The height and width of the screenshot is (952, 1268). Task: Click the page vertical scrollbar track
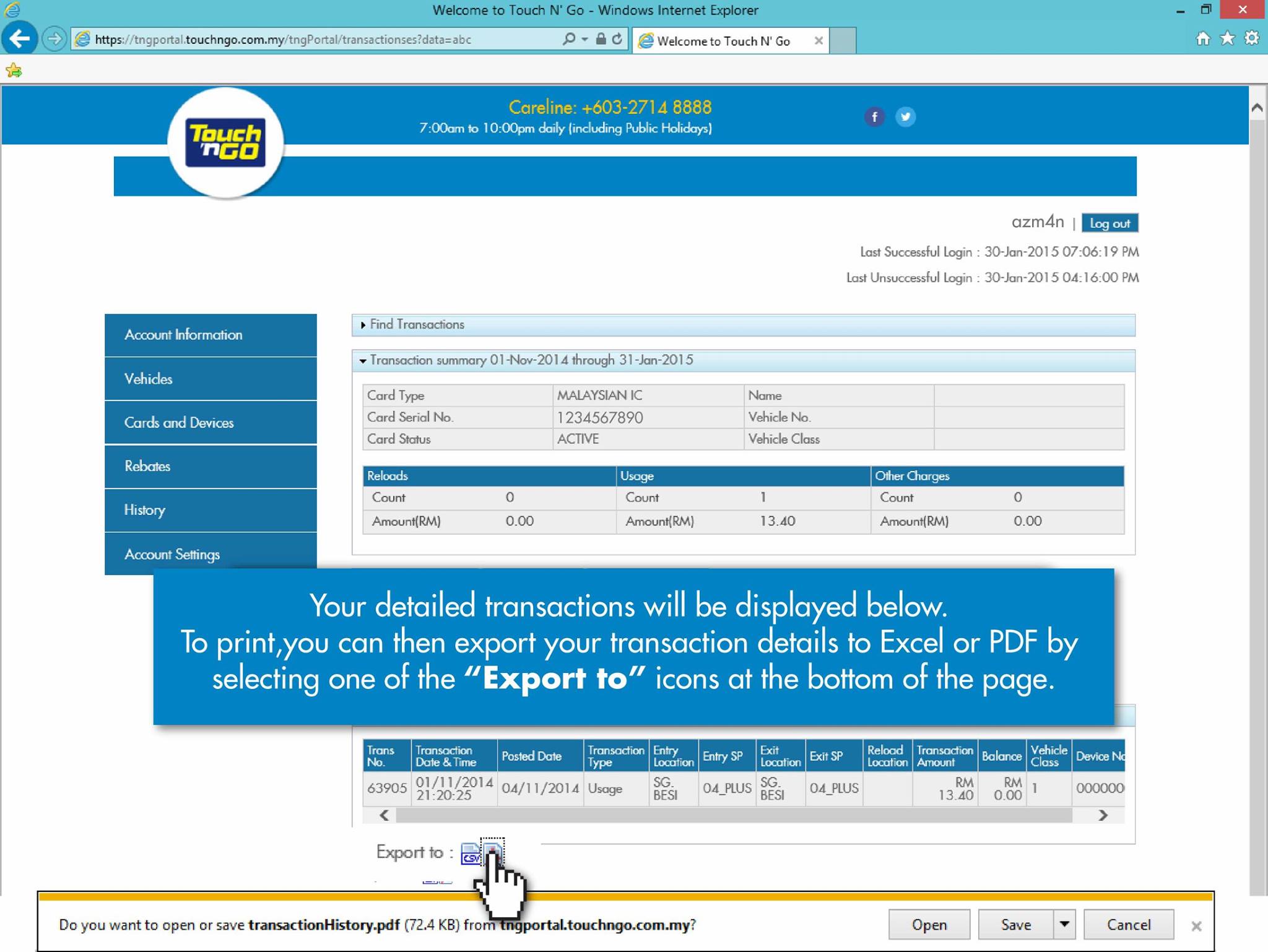tap(1257, 508)
